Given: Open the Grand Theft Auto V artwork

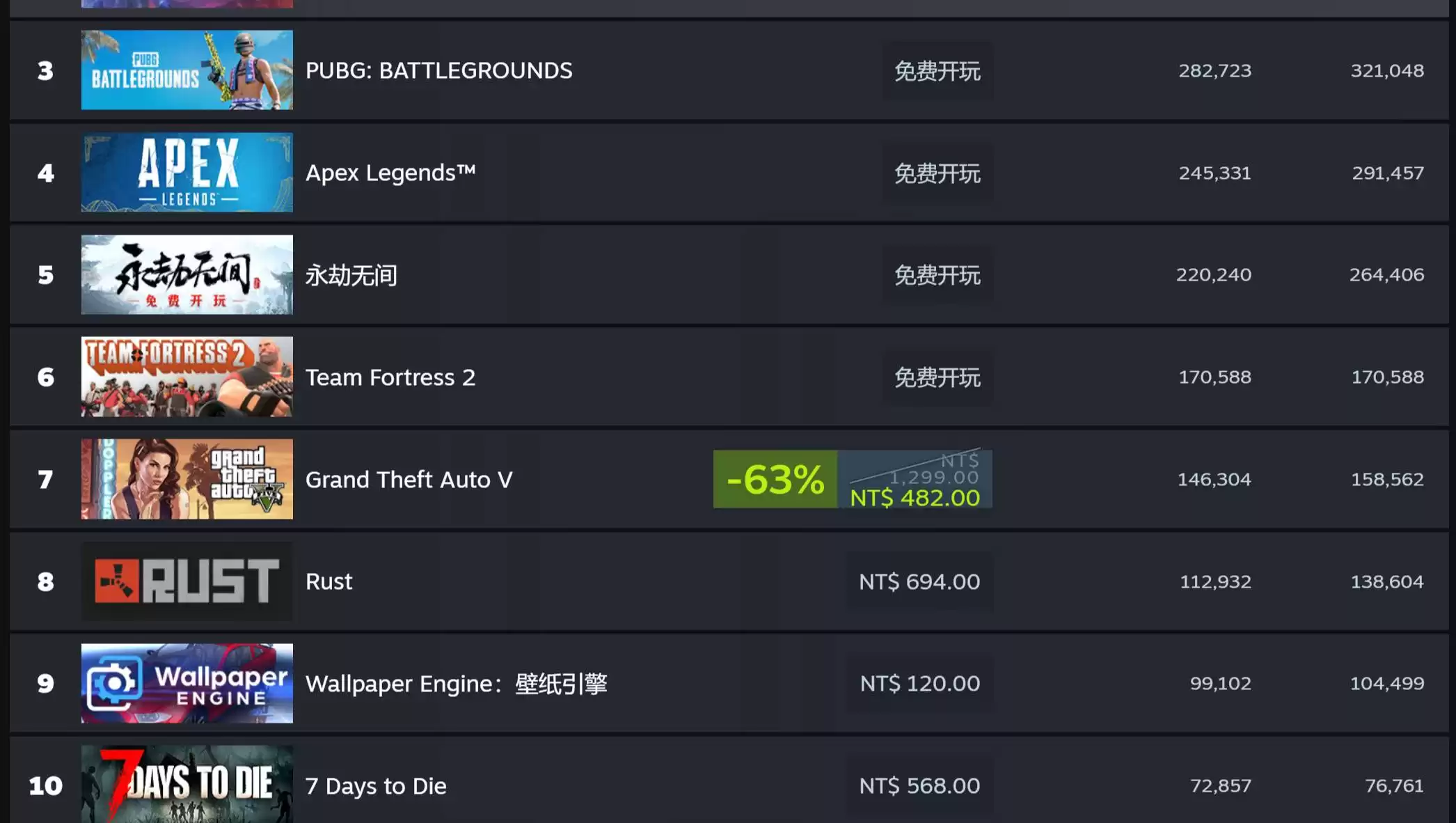Looking at the screenshot, I should point(187,479).
